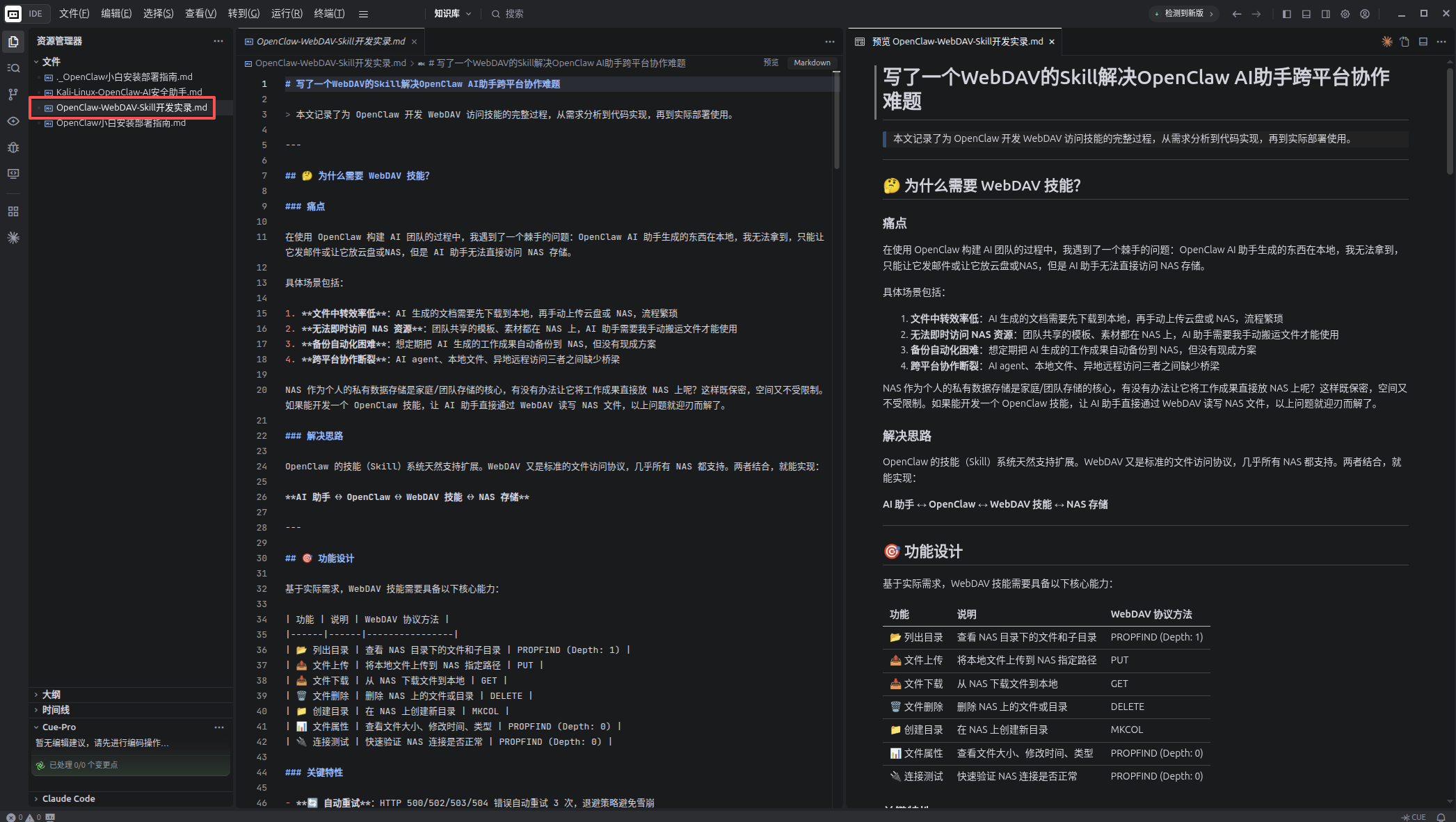Click the editor vertical scrollbar thumb
Image resolution: width=1456 pixels, height=822 pixels.
coord(836,122)
